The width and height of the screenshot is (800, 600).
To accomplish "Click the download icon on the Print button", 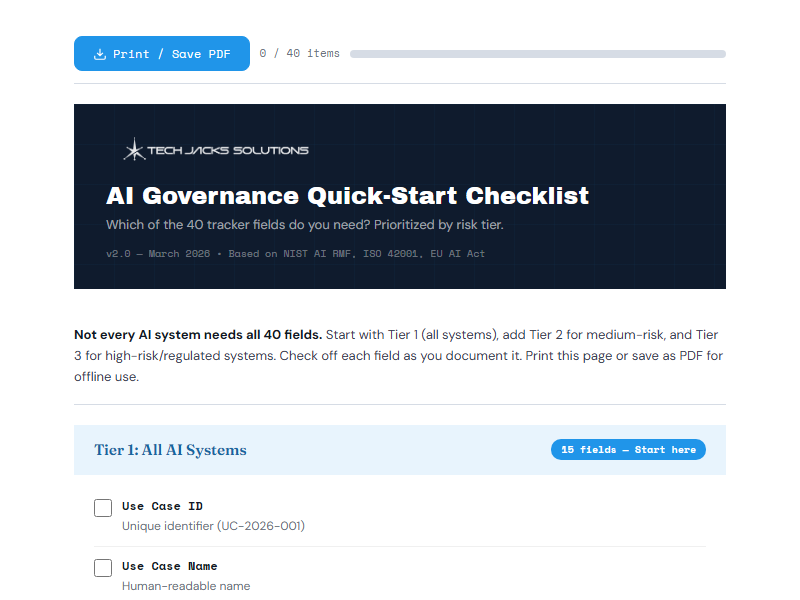I will (100, 54).
